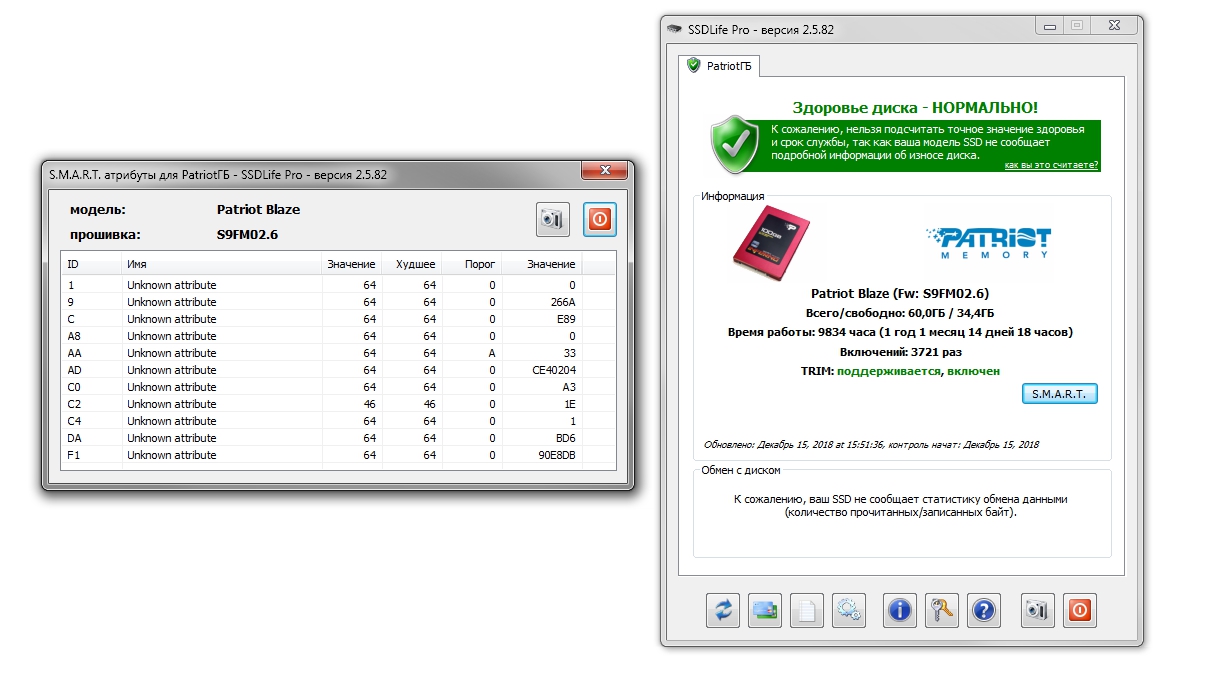Take screenshot of S.M.A.R.T. attributes window
Screen dimensions: 1222x687
click(x=553, y=219)
